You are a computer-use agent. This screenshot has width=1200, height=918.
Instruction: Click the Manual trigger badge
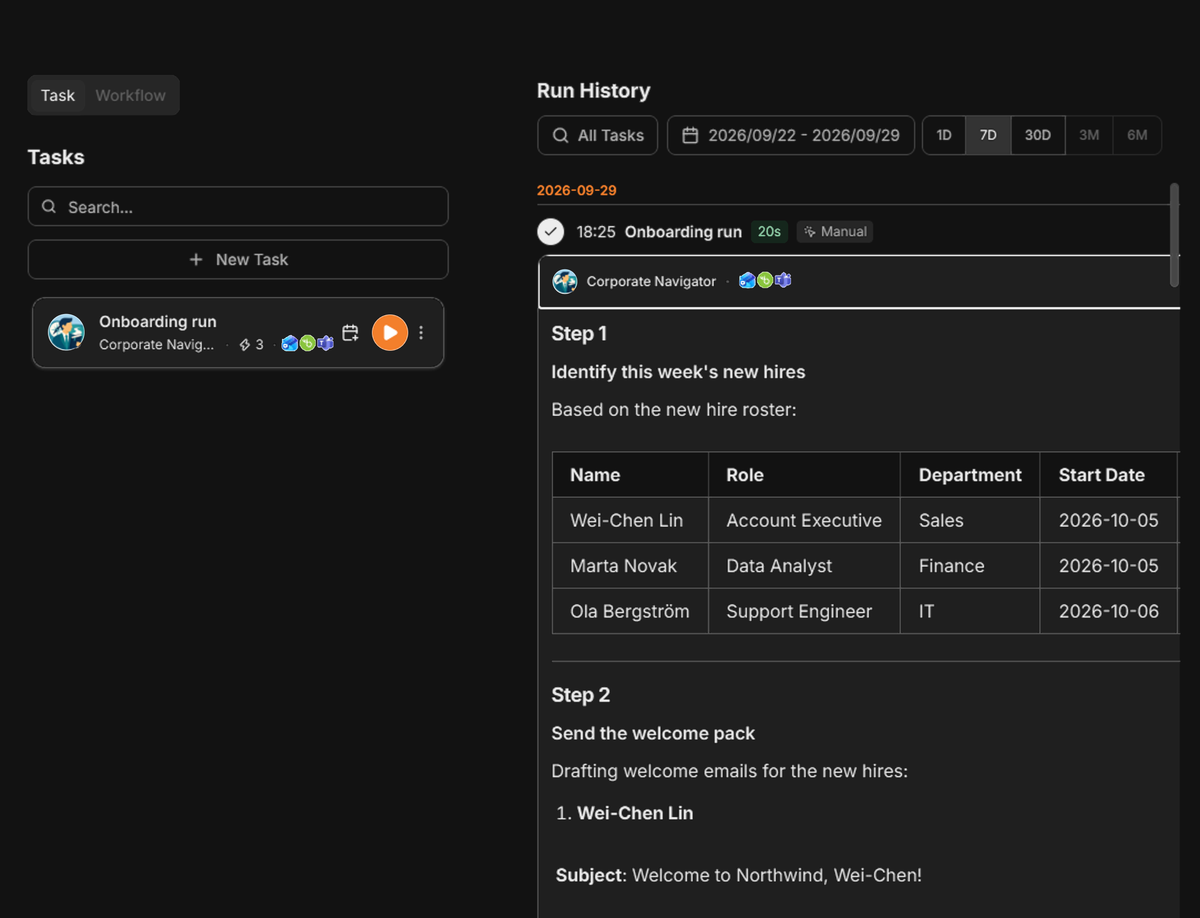pos(835,232)
